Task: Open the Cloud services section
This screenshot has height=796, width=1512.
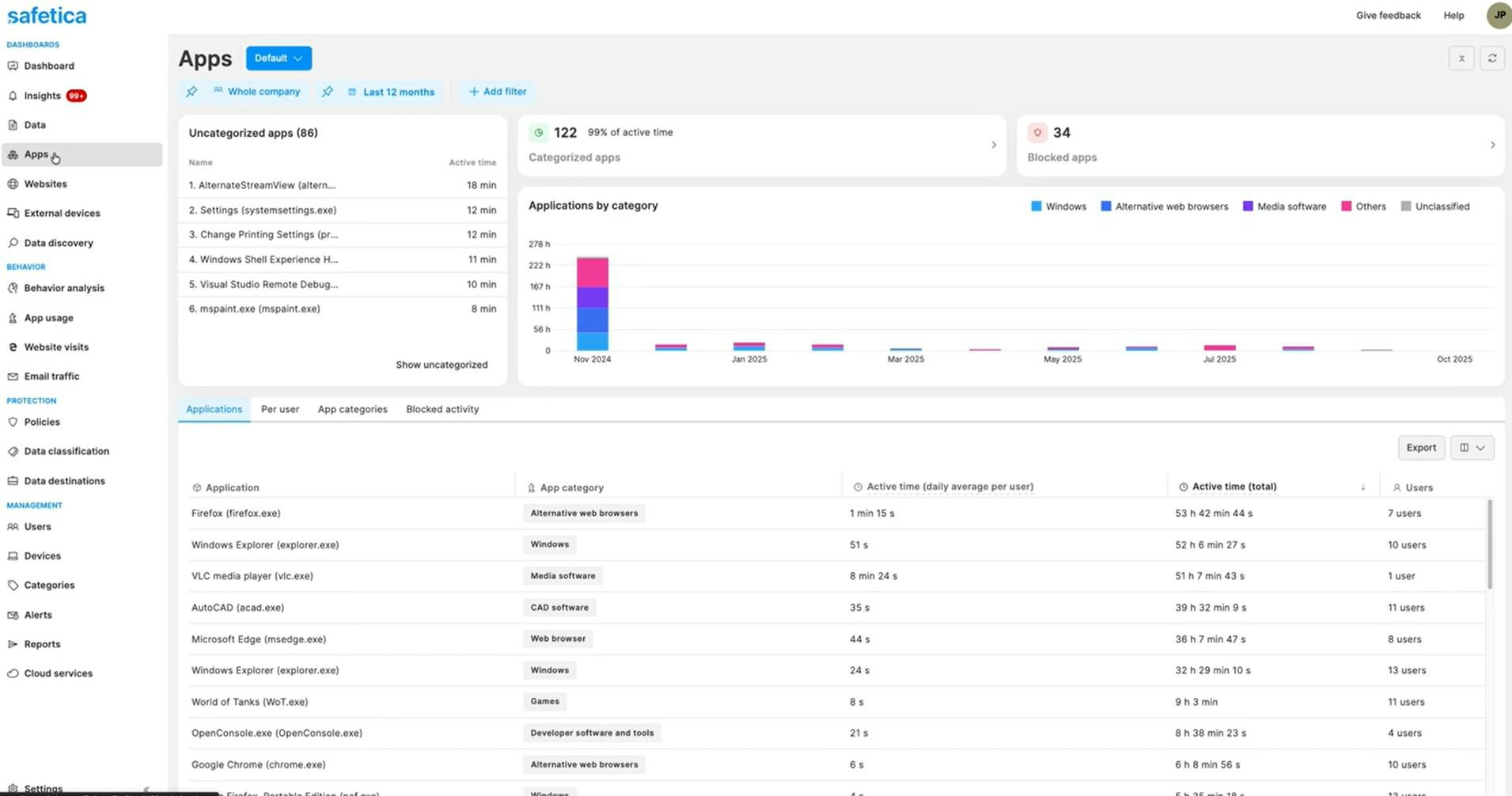Action: click(x=57, y=673)
